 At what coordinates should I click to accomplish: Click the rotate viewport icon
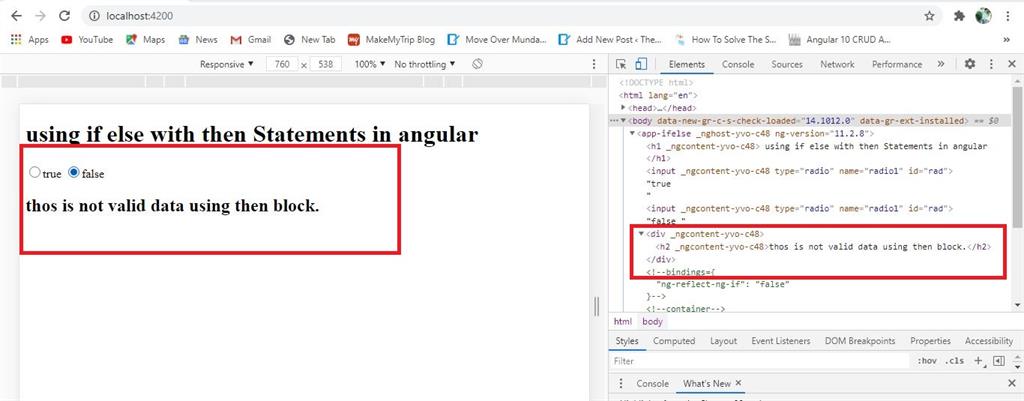pyautogui.click(x=477, y=64)
